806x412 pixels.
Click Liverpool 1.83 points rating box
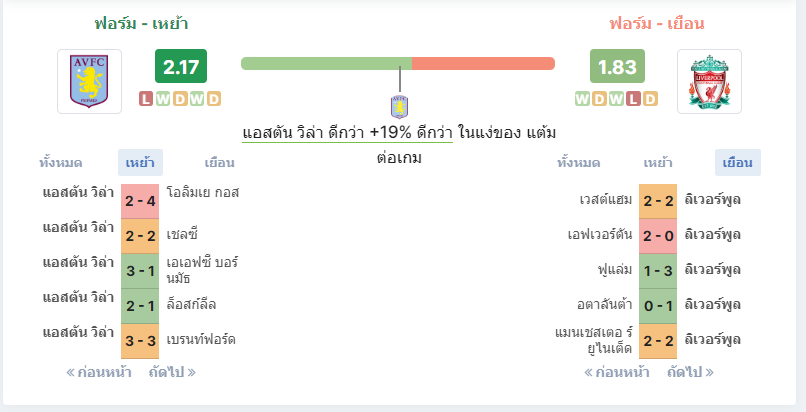(617, 66)
